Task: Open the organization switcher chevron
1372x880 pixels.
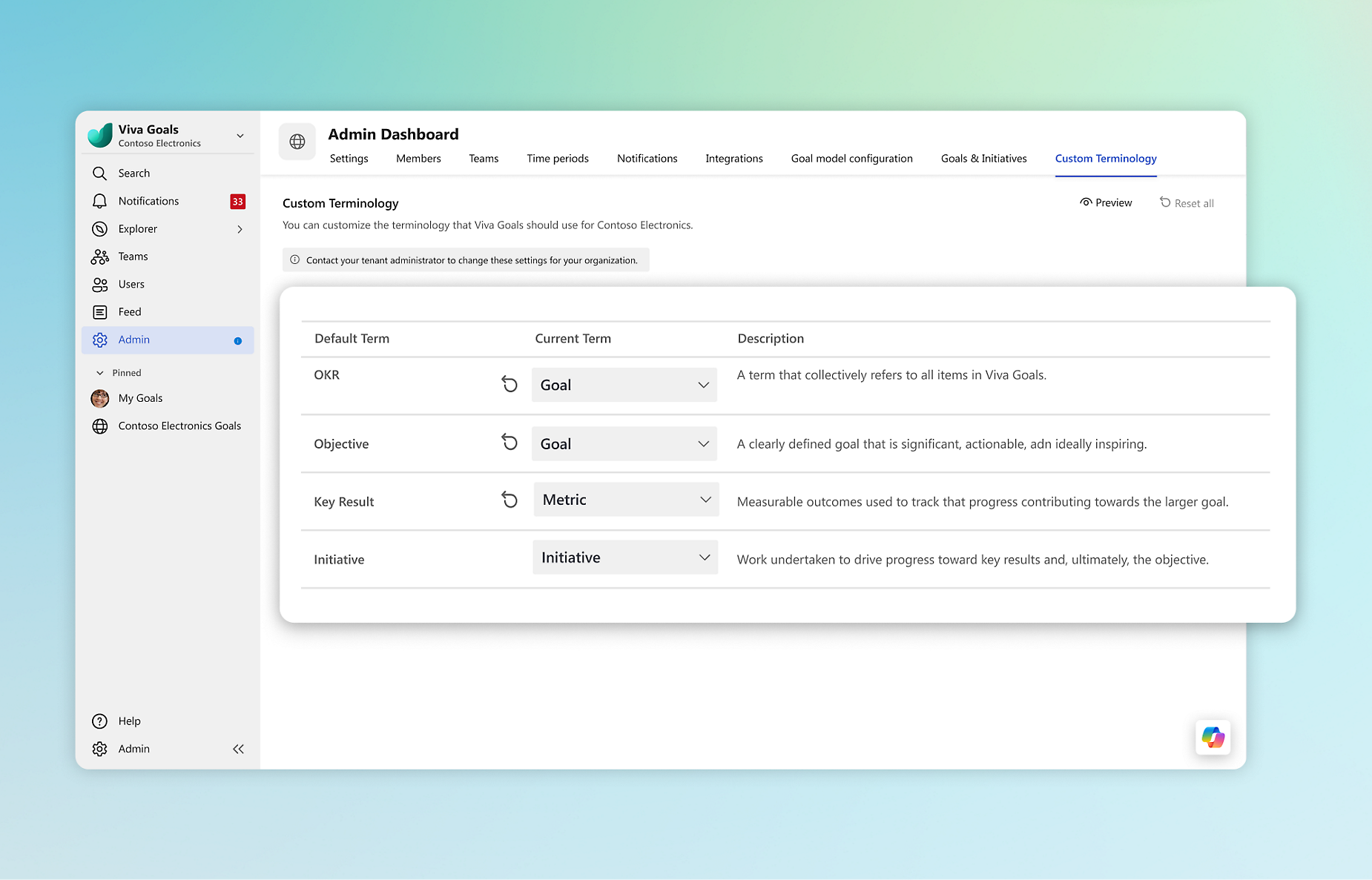Action: point(240,136)
